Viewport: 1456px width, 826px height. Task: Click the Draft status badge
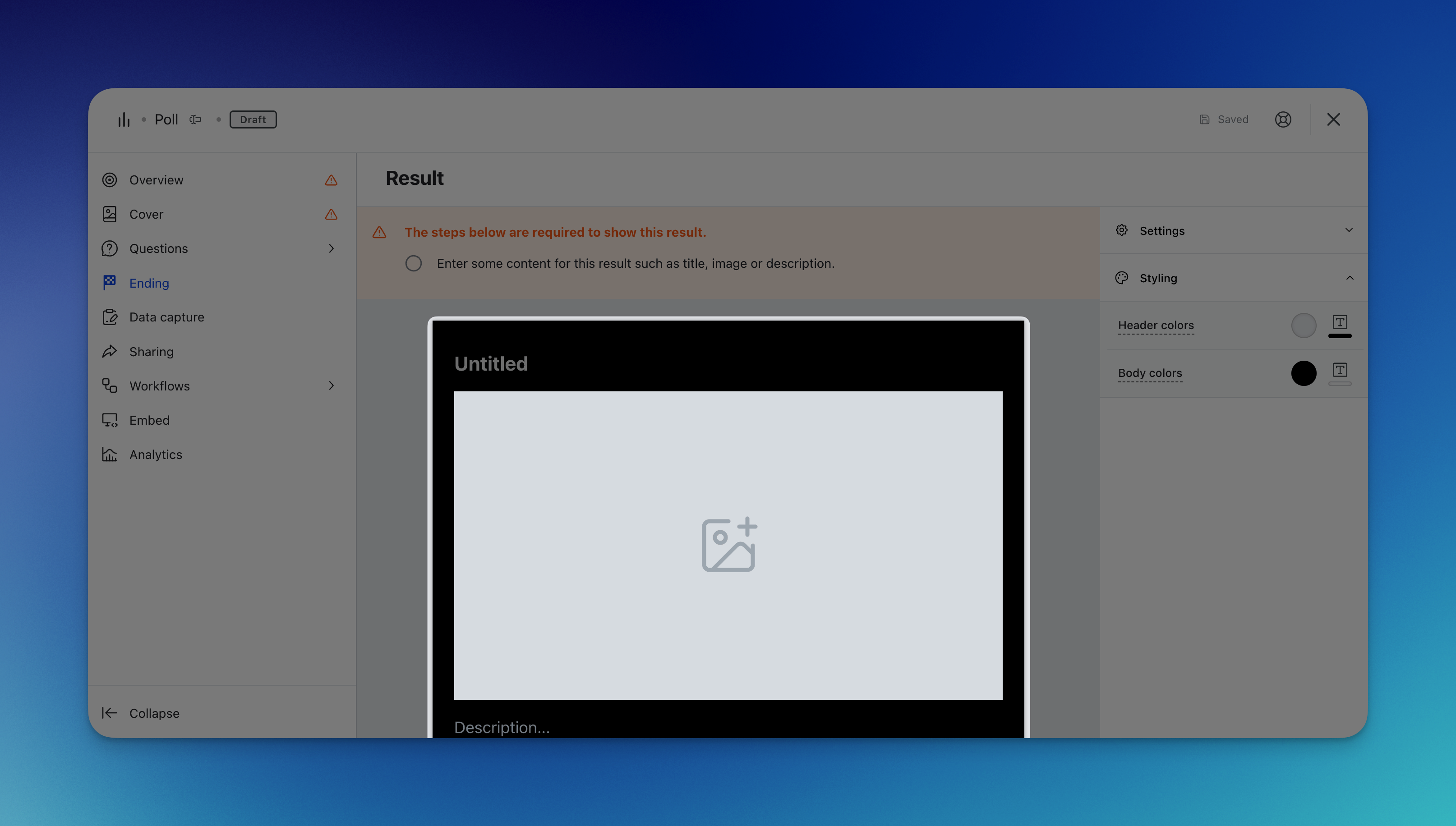[253, 119]
